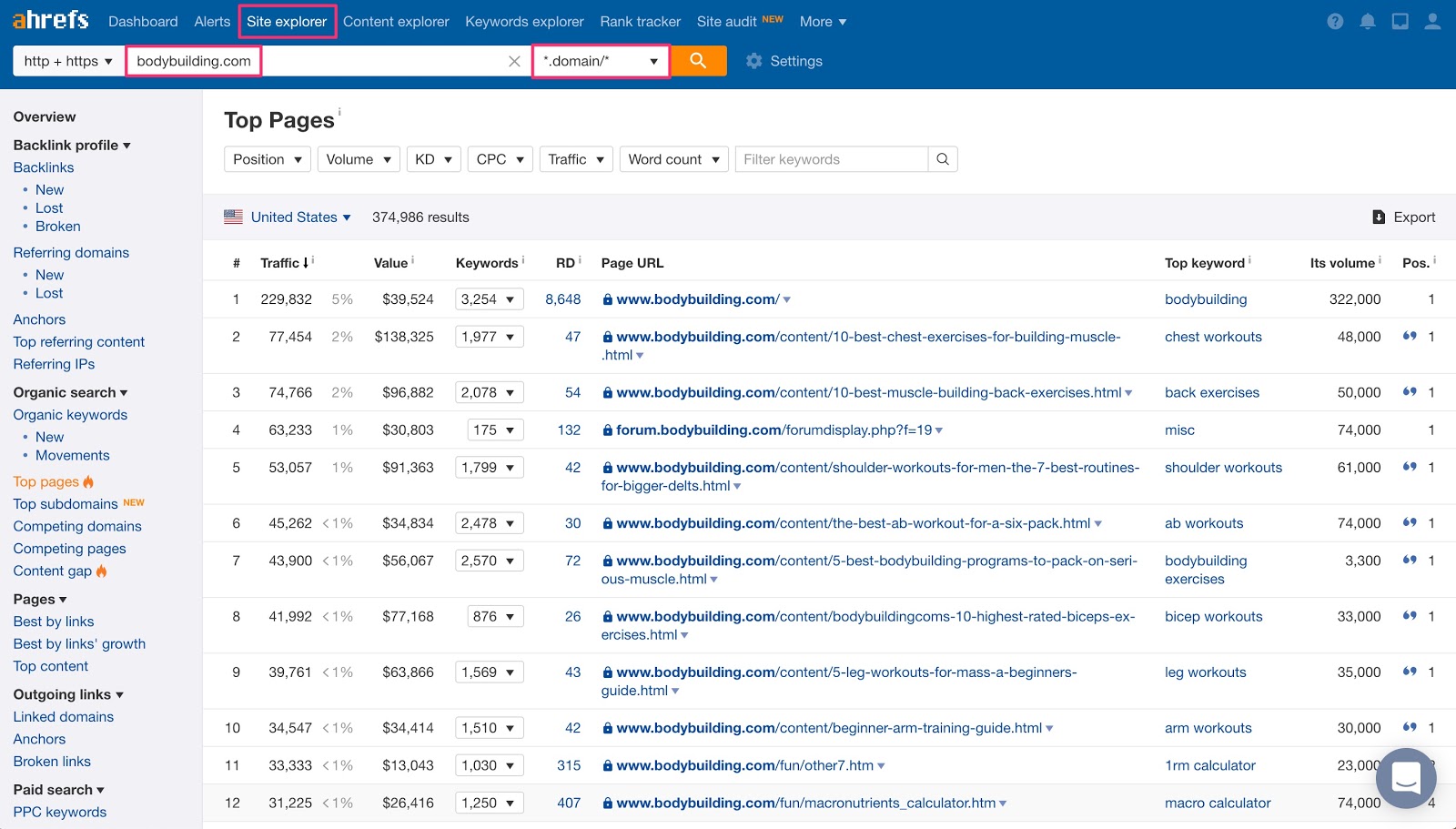Open the United States country dropdown
1456x829 pixels.
point(300,217)
